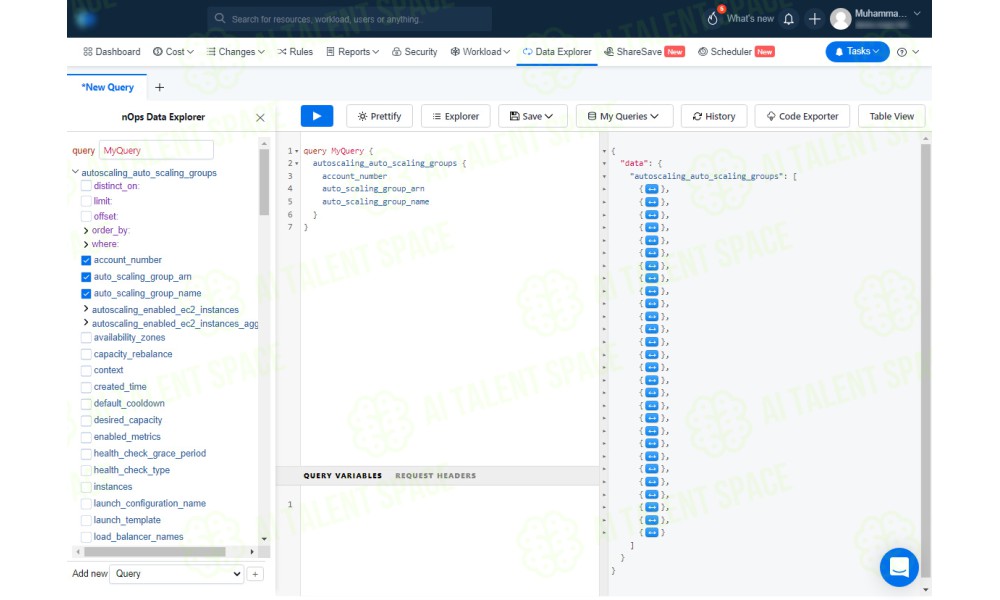Viewport: 1000px width, 600px height.
Task: Open the help question mark icon
Action: pos(902,52)
